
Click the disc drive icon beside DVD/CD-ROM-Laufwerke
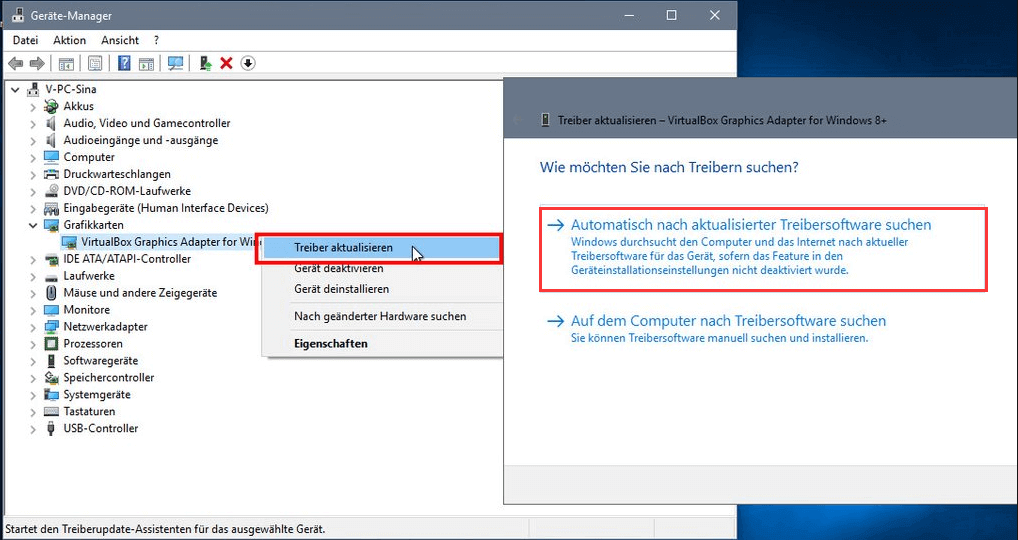(x=51, y=191)
